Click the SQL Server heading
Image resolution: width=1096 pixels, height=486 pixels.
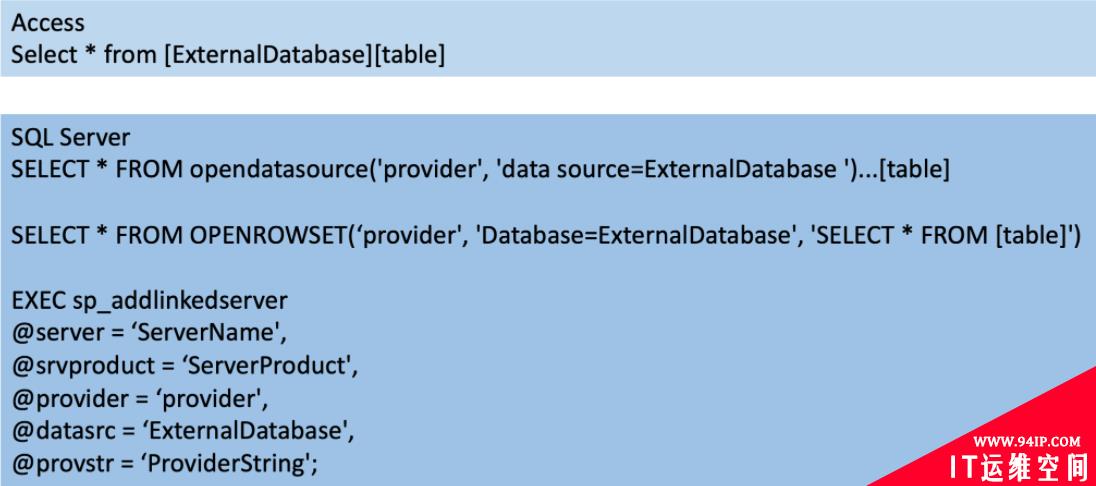70,138
